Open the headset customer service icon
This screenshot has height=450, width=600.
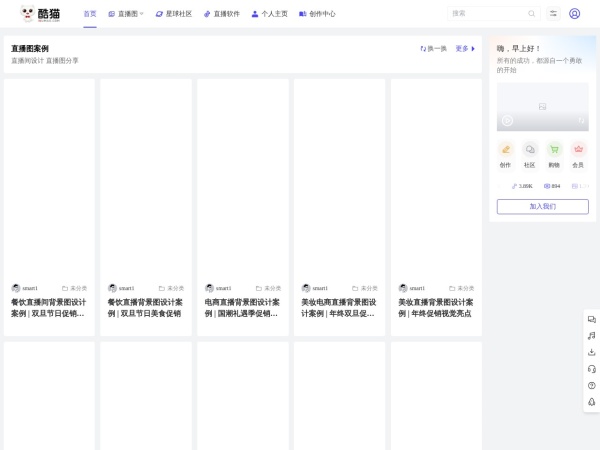tap(591, 369)
